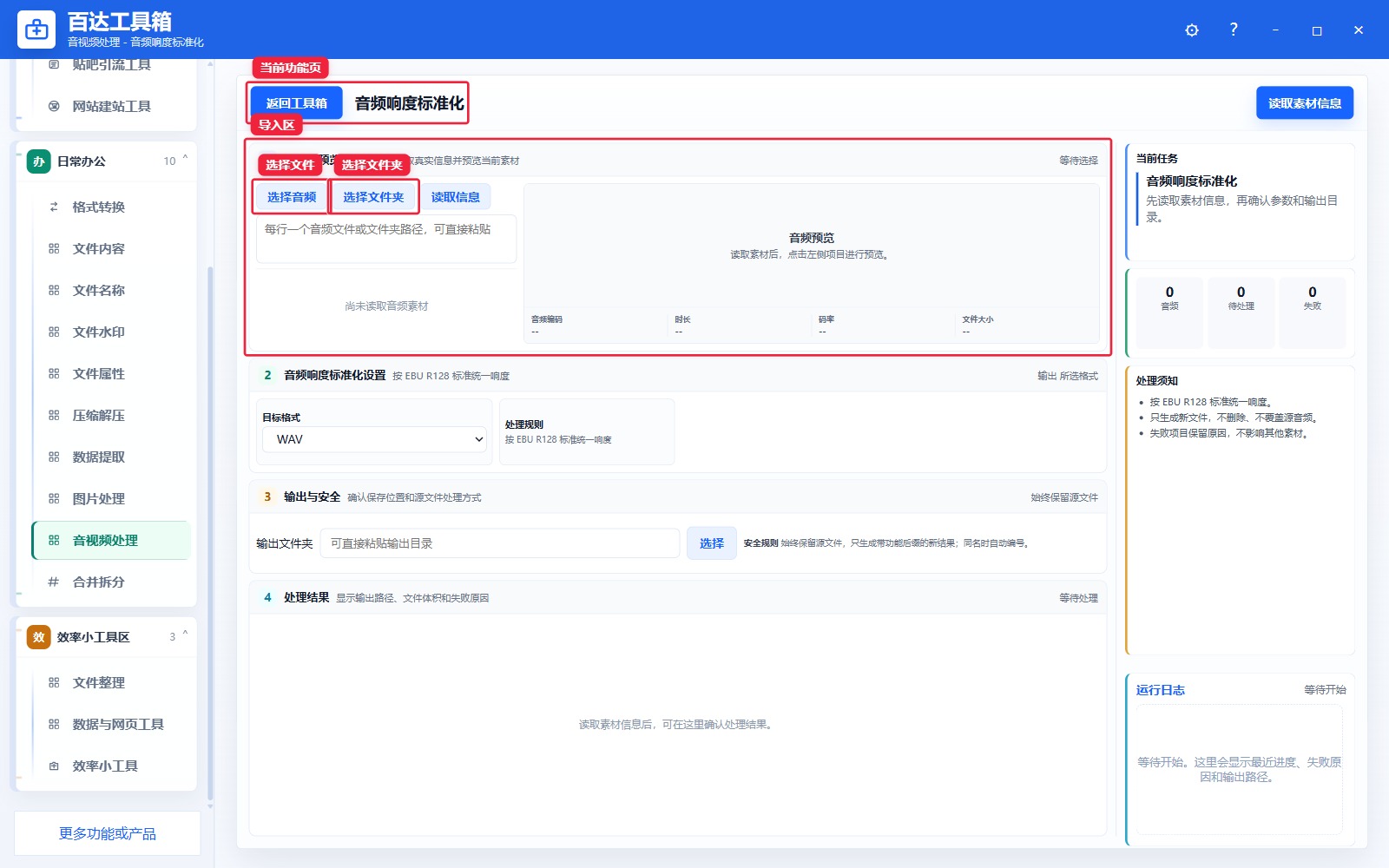Click the grid icon beside 数据与网页工具
The image size is (1389, 868).
coord(54,724)
